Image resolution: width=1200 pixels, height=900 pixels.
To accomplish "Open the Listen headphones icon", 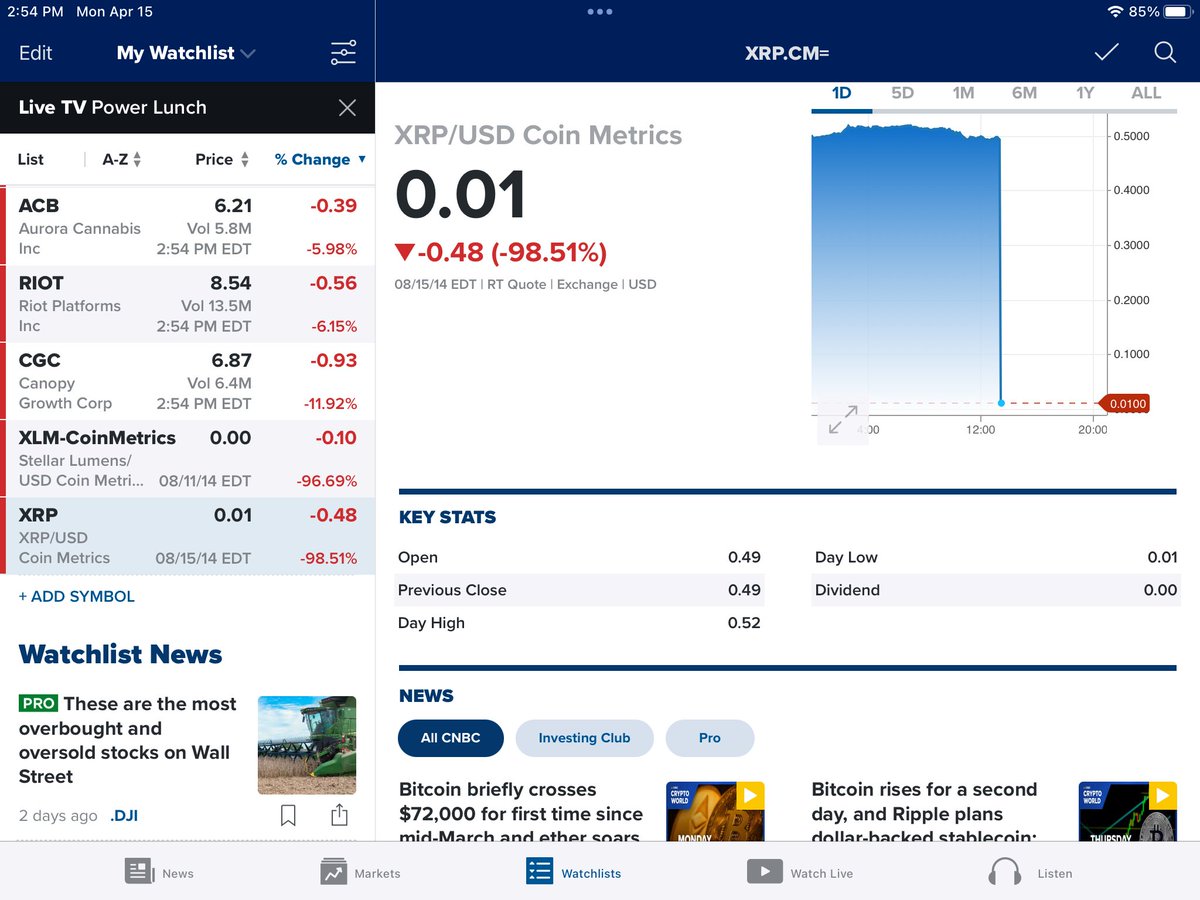I will 1004,872.
